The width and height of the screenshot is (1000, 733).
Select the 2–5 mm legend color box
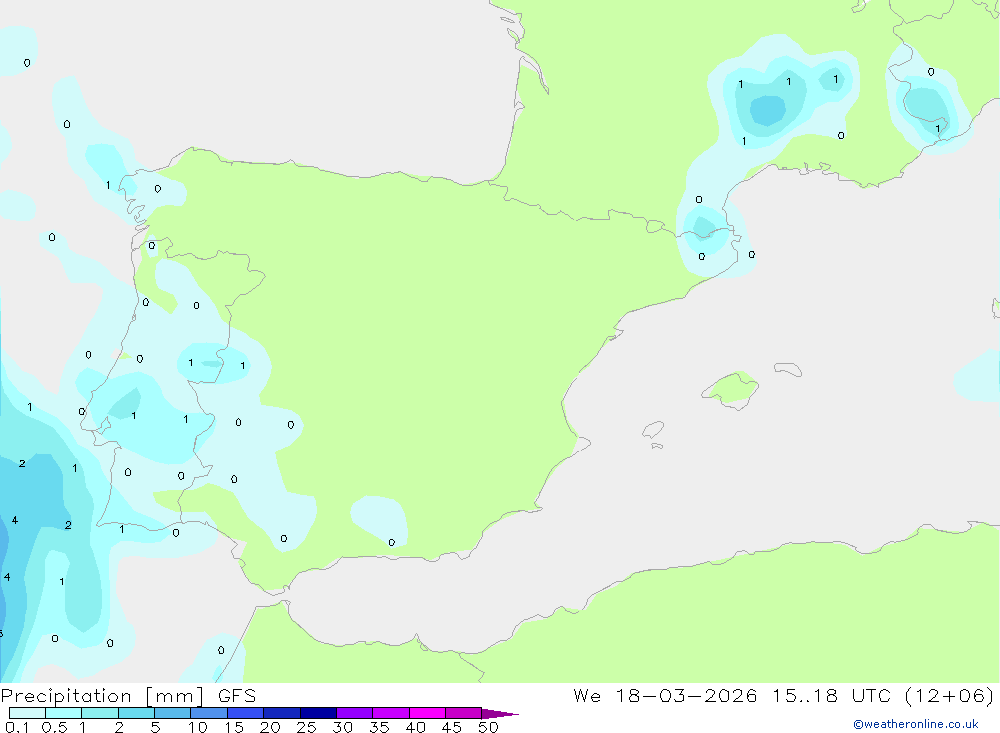(136, 713)
